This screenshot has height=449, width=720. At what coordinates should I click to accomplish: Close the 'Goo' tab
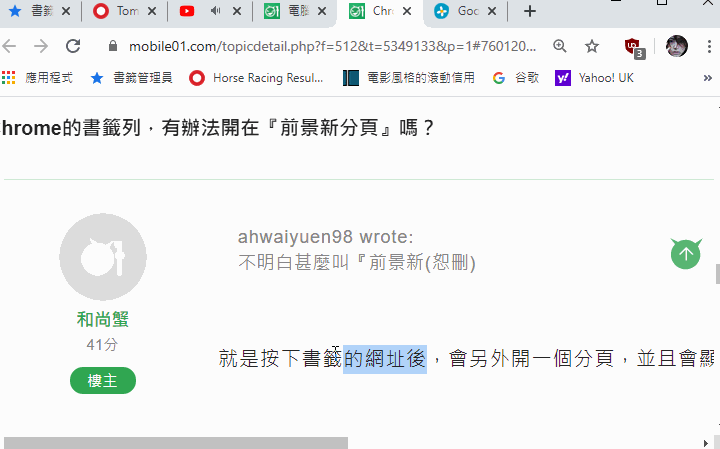click(492, 11)
